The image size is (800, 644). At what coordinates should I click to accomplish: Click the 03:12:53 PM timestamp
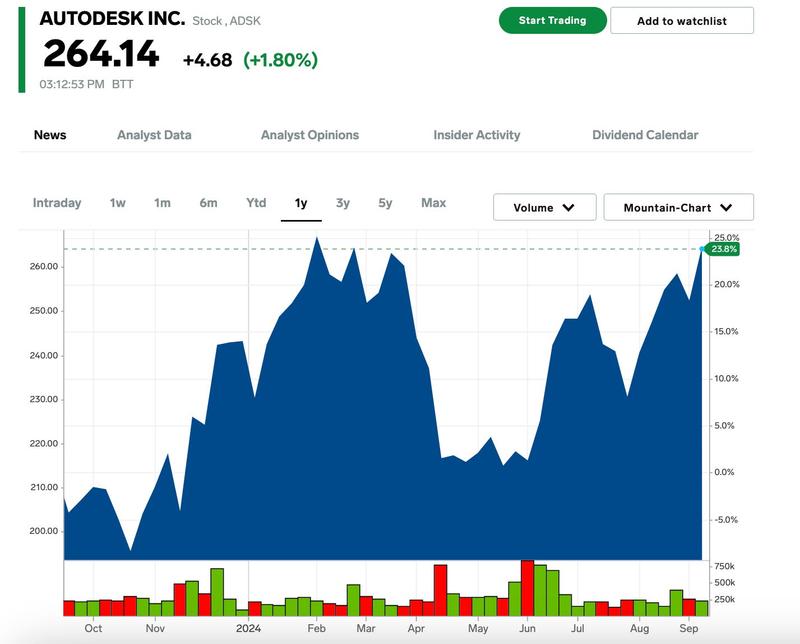click(72, 84)
